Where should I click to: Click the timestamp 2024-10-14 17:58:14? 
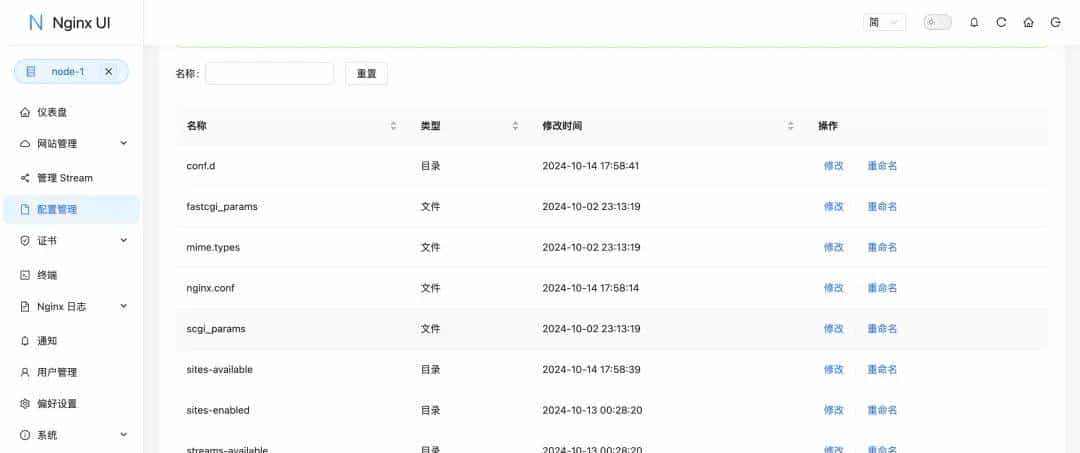pyautogui.click(x=591, y=288)
